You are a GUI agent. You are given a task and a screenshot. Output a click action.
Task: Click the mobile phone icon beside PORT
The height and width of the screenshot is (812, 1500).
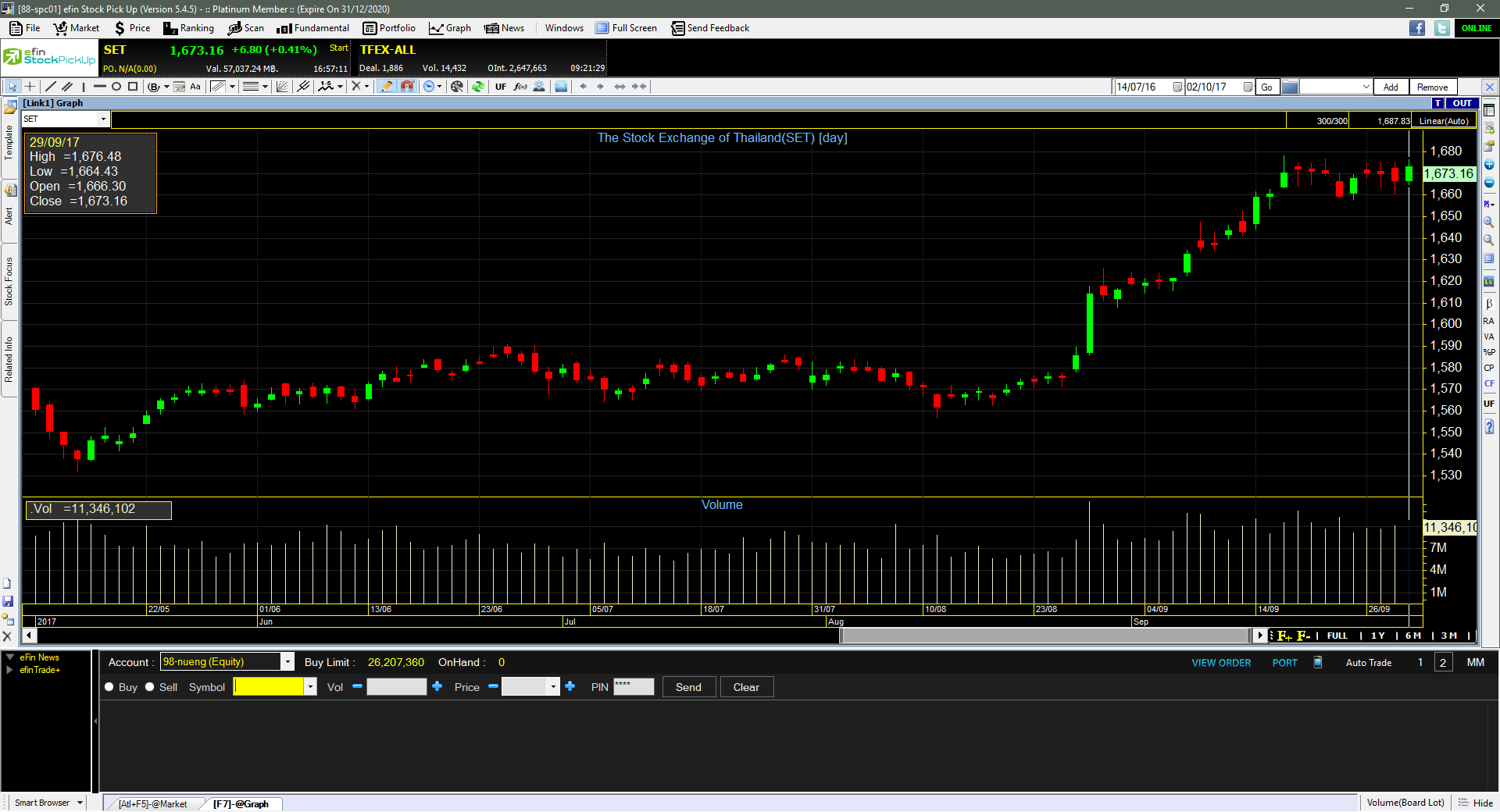point(1318,662)
